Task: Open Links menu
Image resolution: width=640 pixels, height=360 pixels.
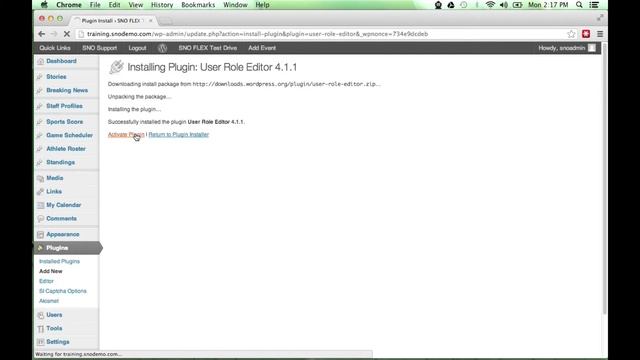Action: click(54, 191)
